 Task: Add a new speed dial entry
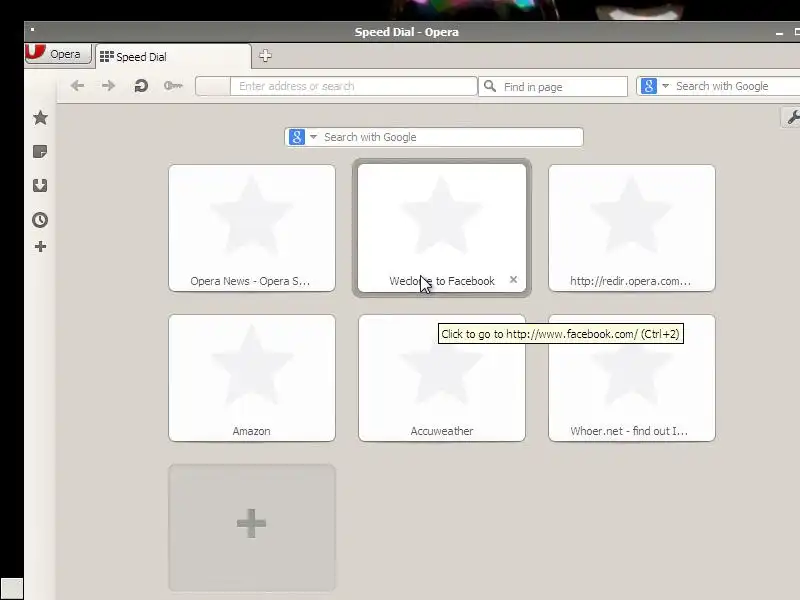(252, 528)
